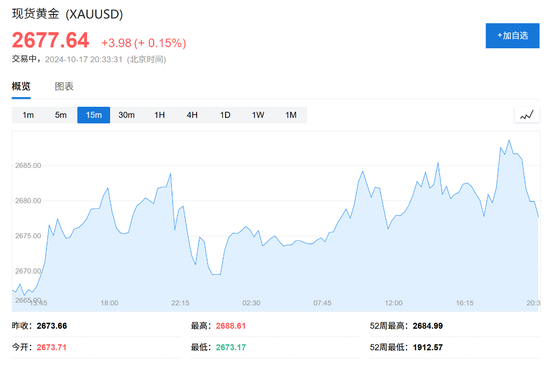Click the 07:45 time axis label
The height and width of the screenshot is (367, 550).
[322, 303]
